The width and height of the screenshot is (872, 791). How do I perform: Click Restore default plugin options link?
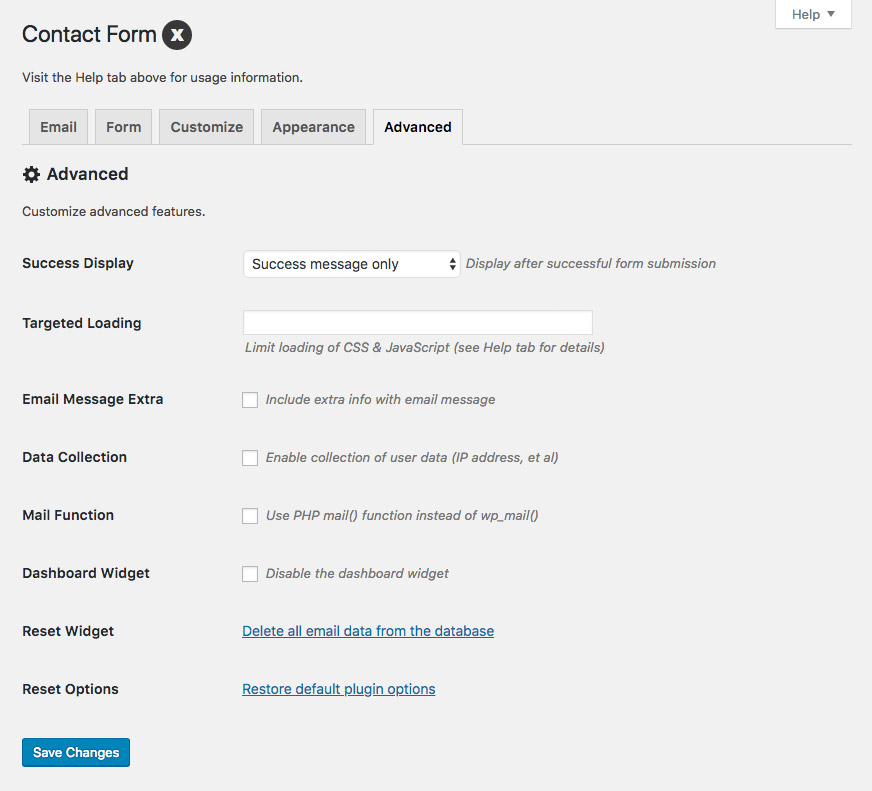pyautogui.click(x=339, y=689)
